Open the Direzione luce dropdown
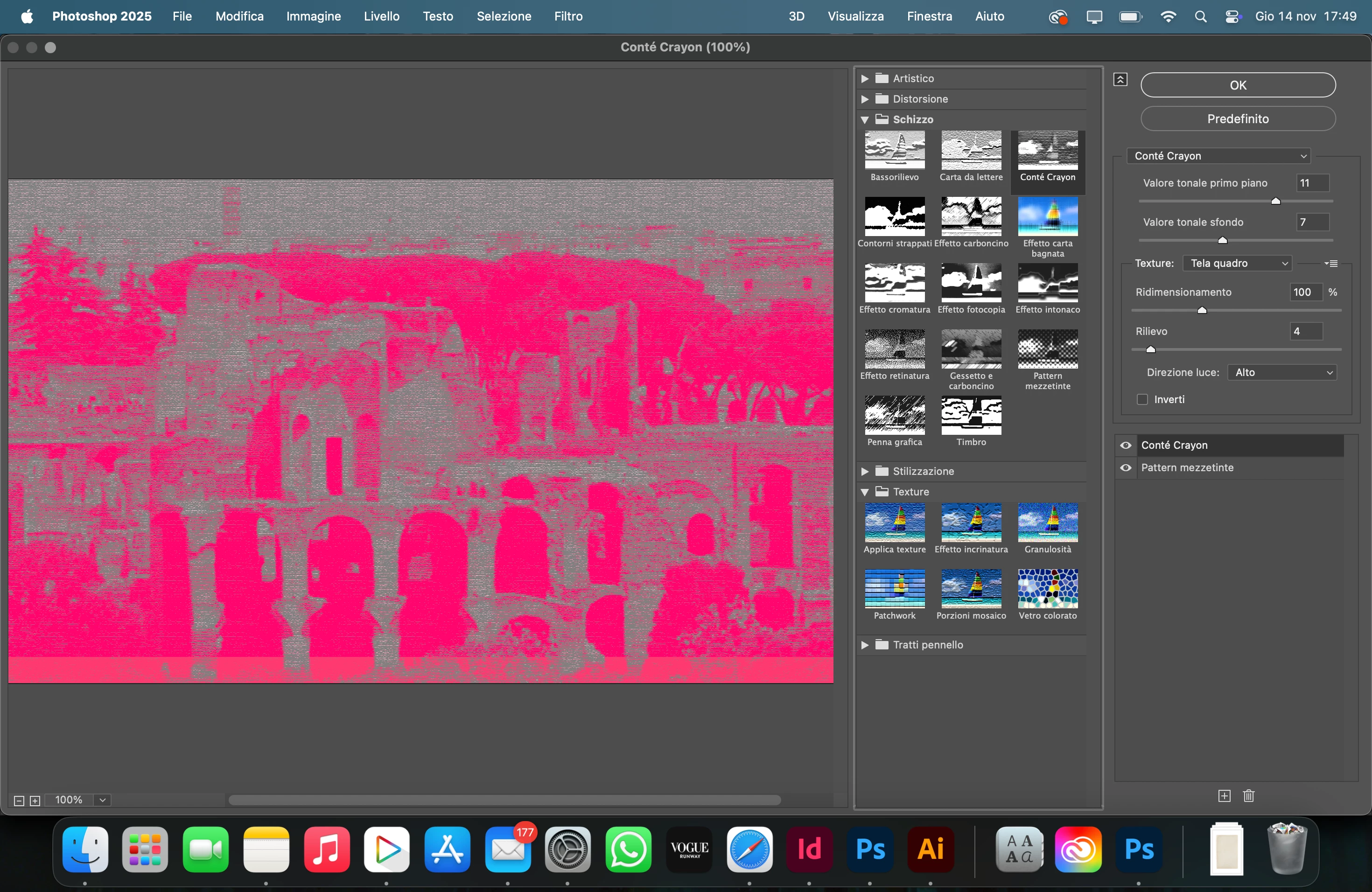This screenshot has width=1372, height=892. (1282, 372)
